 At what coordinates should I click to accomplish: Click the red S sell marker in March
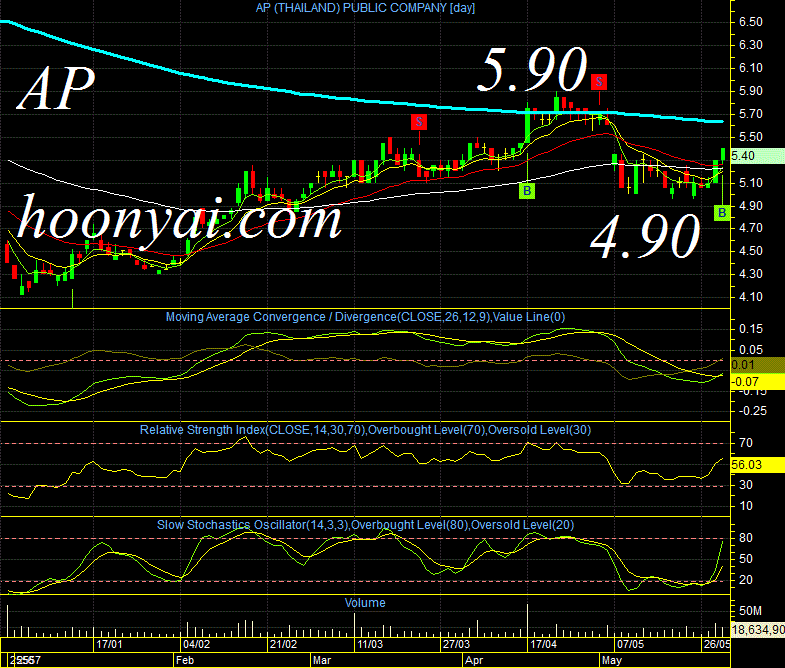coord(419,122)
